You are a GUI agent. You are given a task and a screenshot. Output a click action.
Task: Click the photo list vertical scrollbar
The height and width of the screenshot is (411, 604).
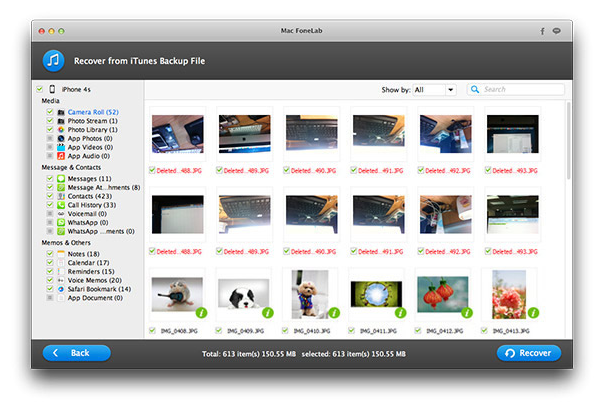569,140
